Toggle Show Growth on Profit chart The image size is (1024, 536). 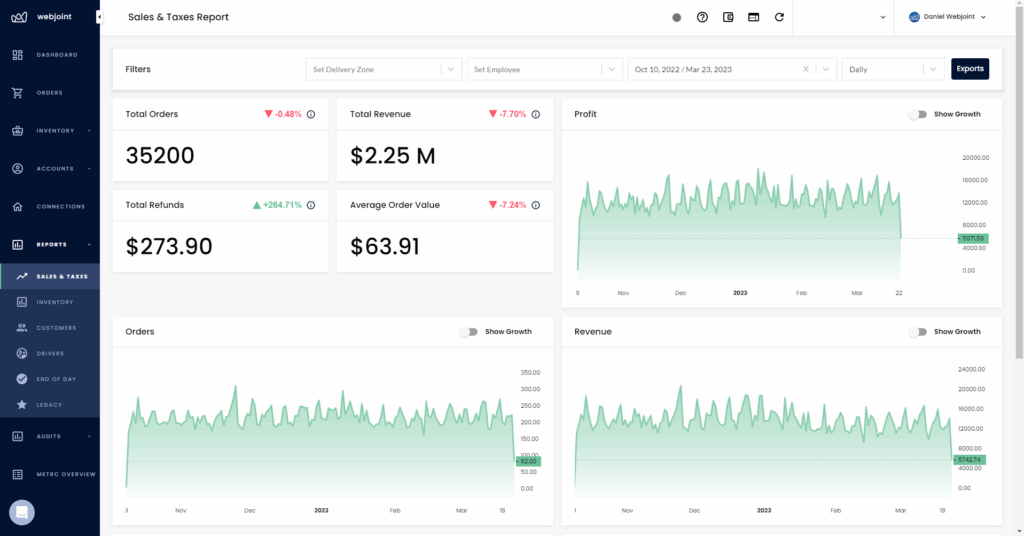pos(917,114)
